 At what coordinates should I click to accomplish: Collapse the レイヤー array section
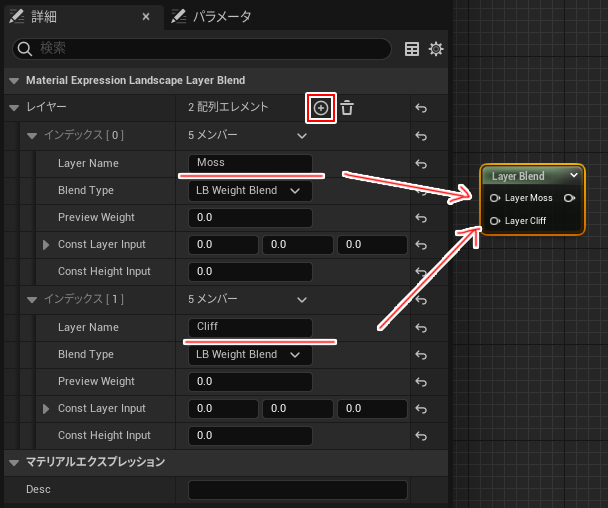(x=13, y=108)
